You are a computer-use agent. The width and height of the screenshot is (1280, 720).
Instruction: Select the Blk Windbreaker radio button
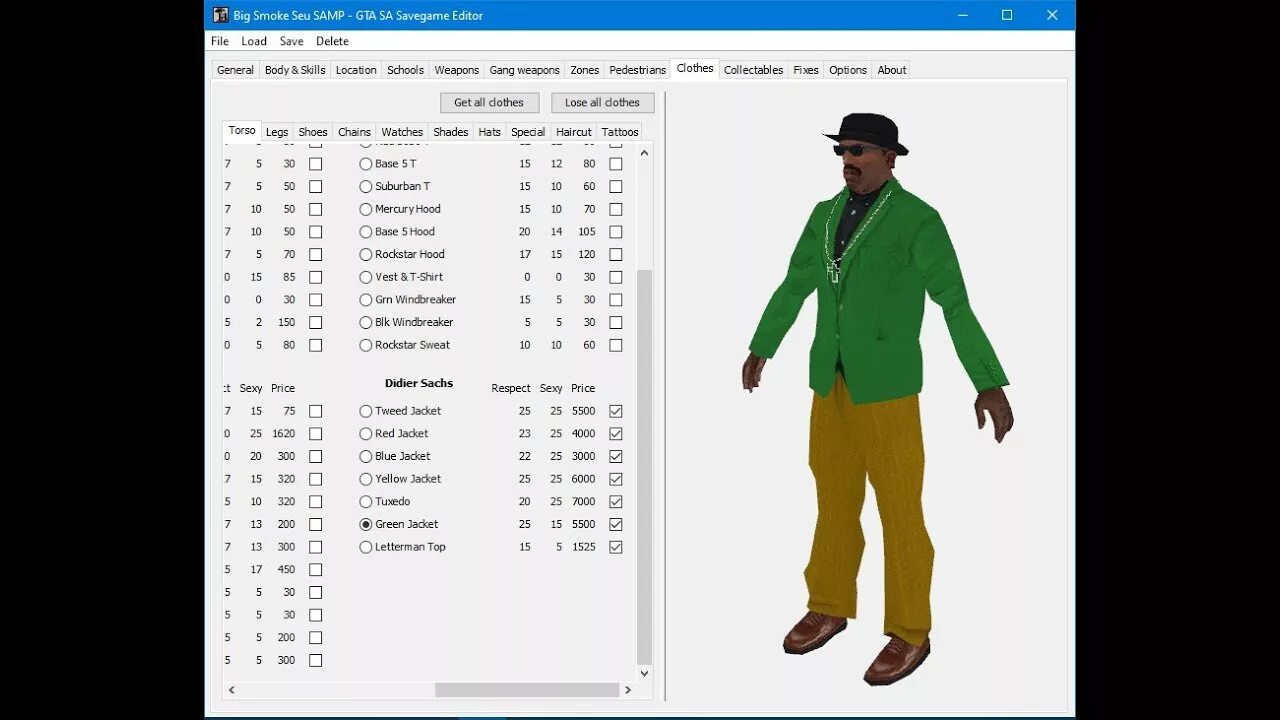366,322
